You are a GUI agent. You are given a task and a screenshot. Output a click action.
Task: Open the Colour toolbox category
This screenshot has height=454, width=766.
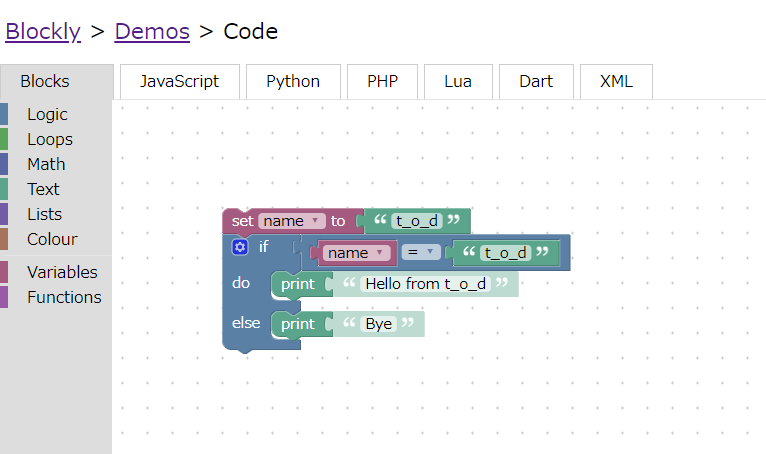(52, 239)
